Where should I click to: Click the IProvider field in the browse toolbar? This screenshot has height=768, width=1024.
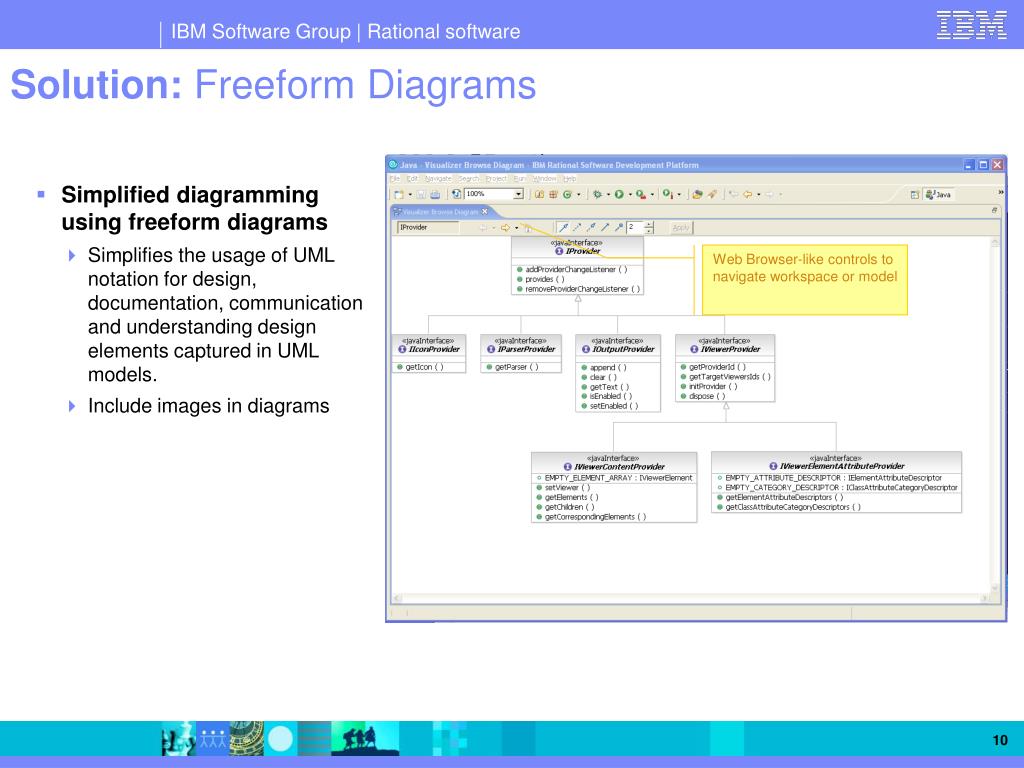tap(428, 227)
